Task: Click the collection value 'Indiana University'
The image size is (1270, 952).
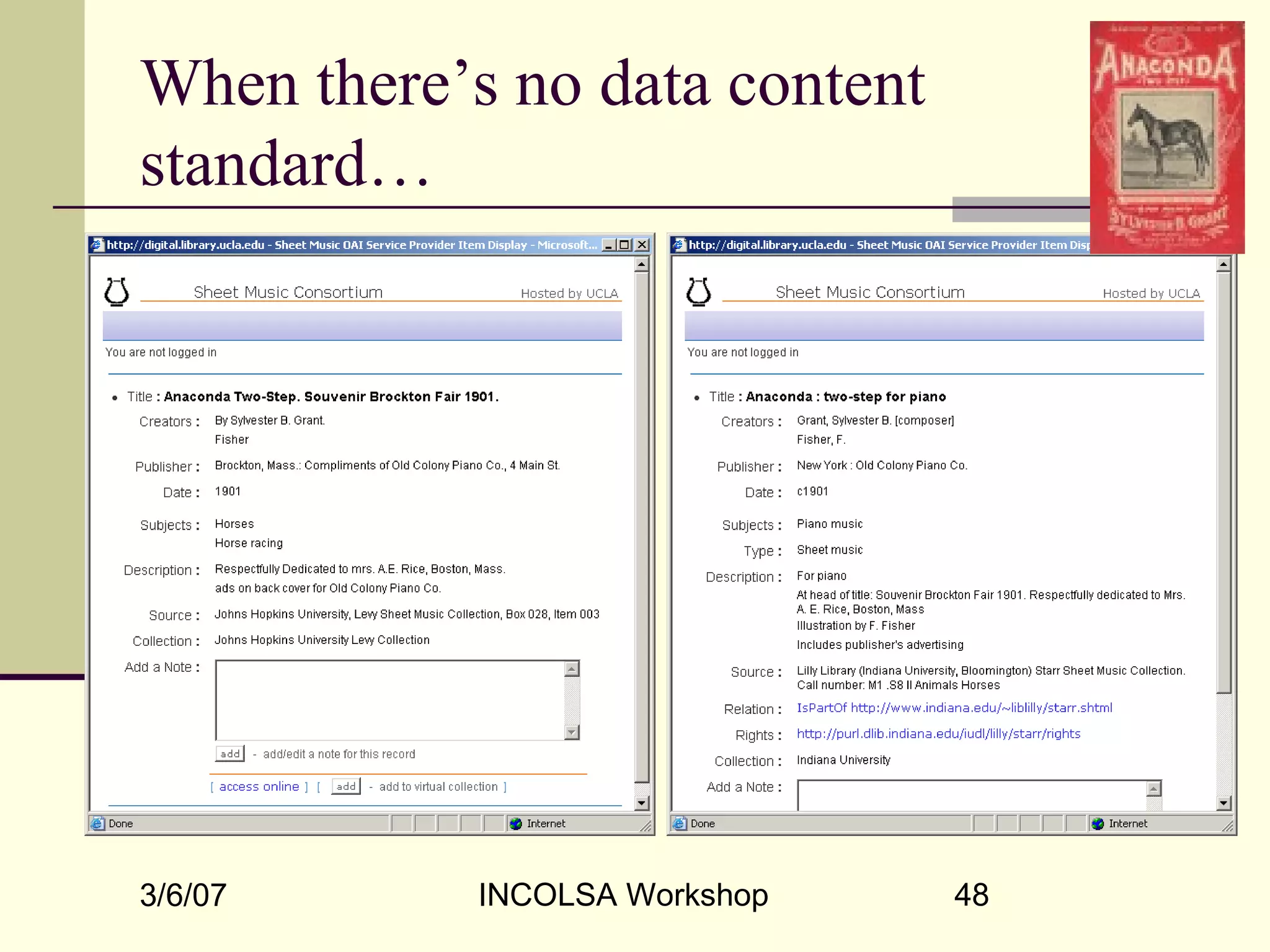Action: pyautogui.click(x=843, y=760)
